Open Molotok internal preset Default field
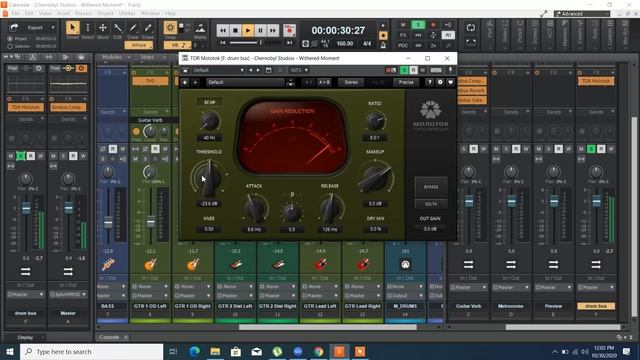640x360 pixels. [x=245, y=82]
